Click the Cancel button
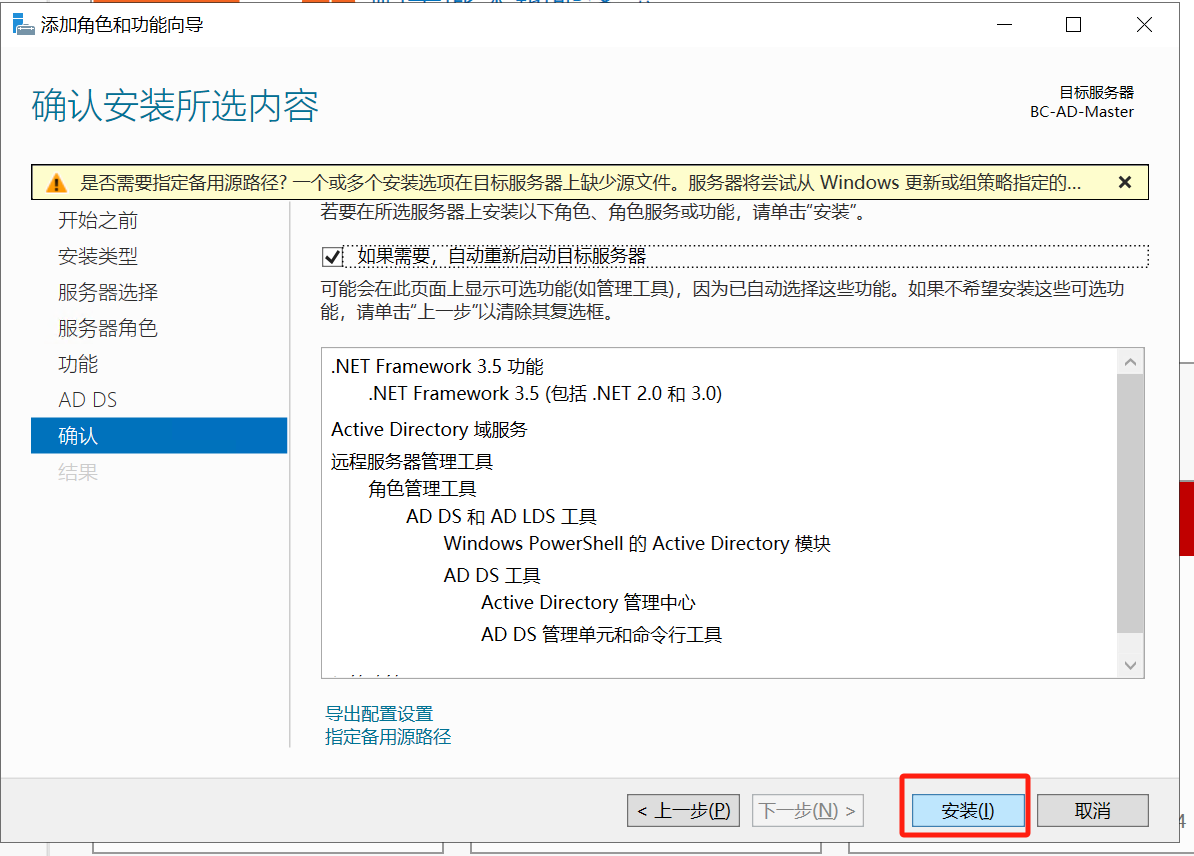The image size is (1194, 856). coord(1092,810)
